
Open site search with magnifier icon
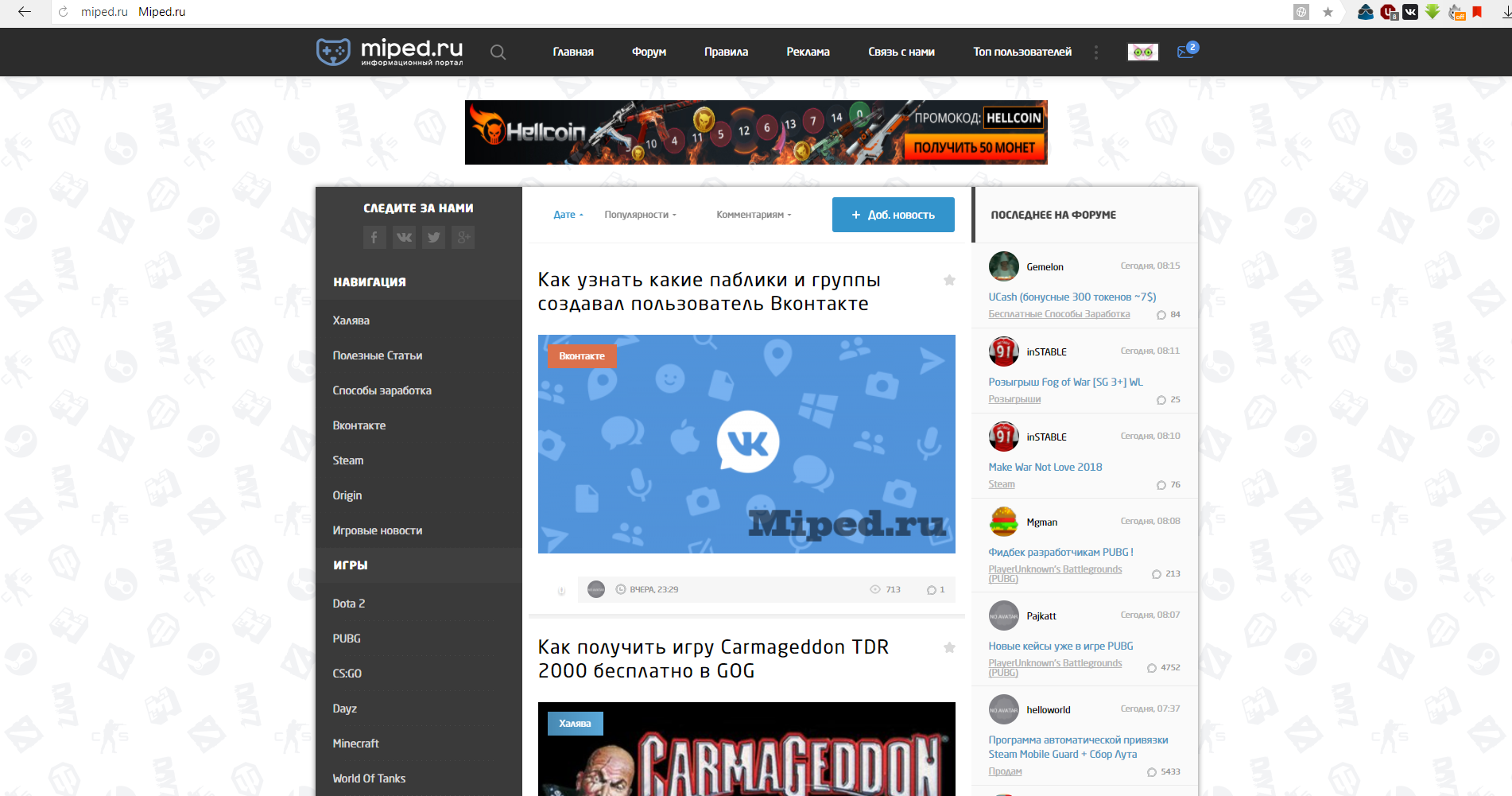pyautogui.click(x=498, y=52)
